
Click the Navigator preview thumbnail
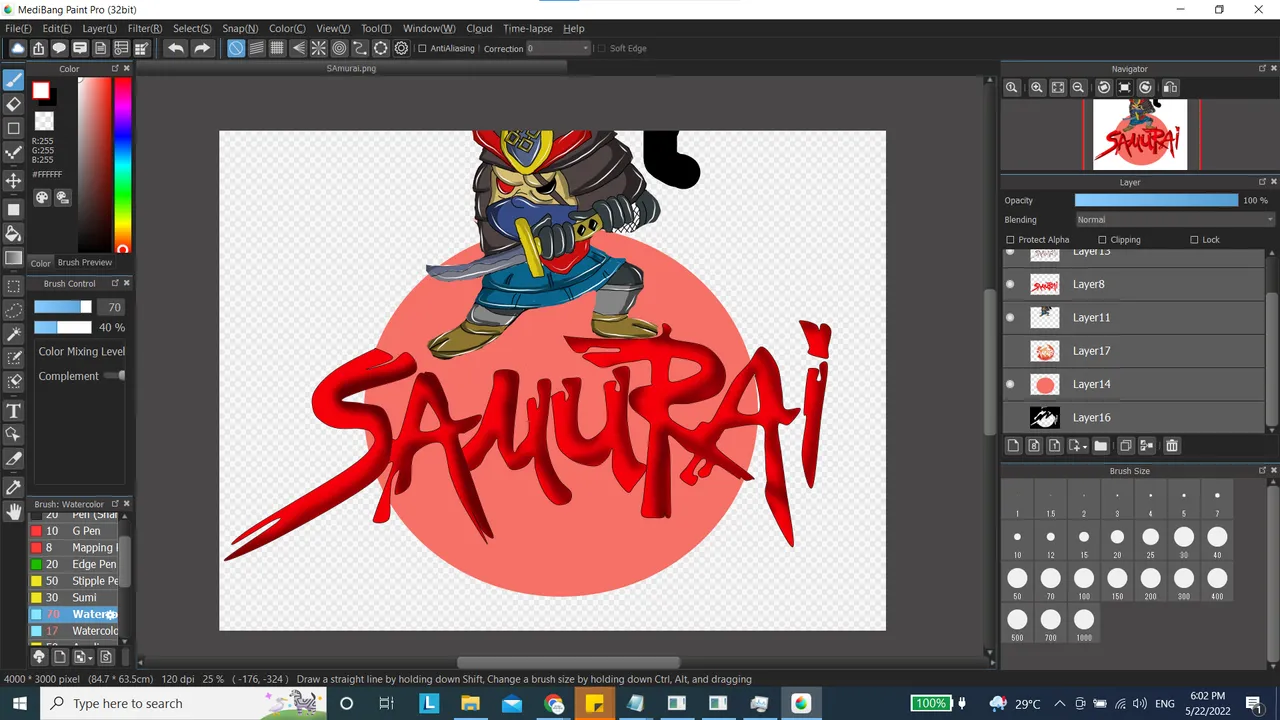1140,134
